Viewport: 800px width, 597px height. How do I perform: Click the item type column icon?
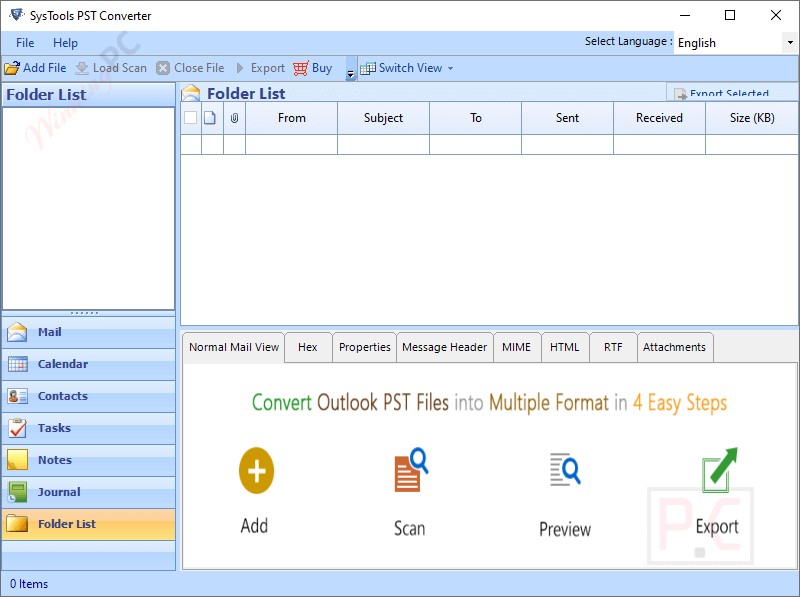click(x=210, y=118)
